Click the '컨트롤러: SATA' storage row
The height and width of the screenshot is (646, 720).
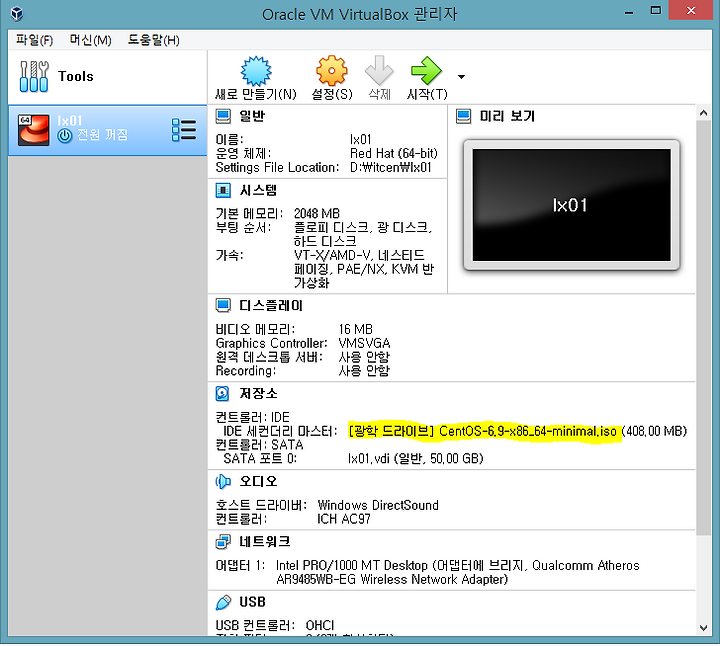pos(259,445)
